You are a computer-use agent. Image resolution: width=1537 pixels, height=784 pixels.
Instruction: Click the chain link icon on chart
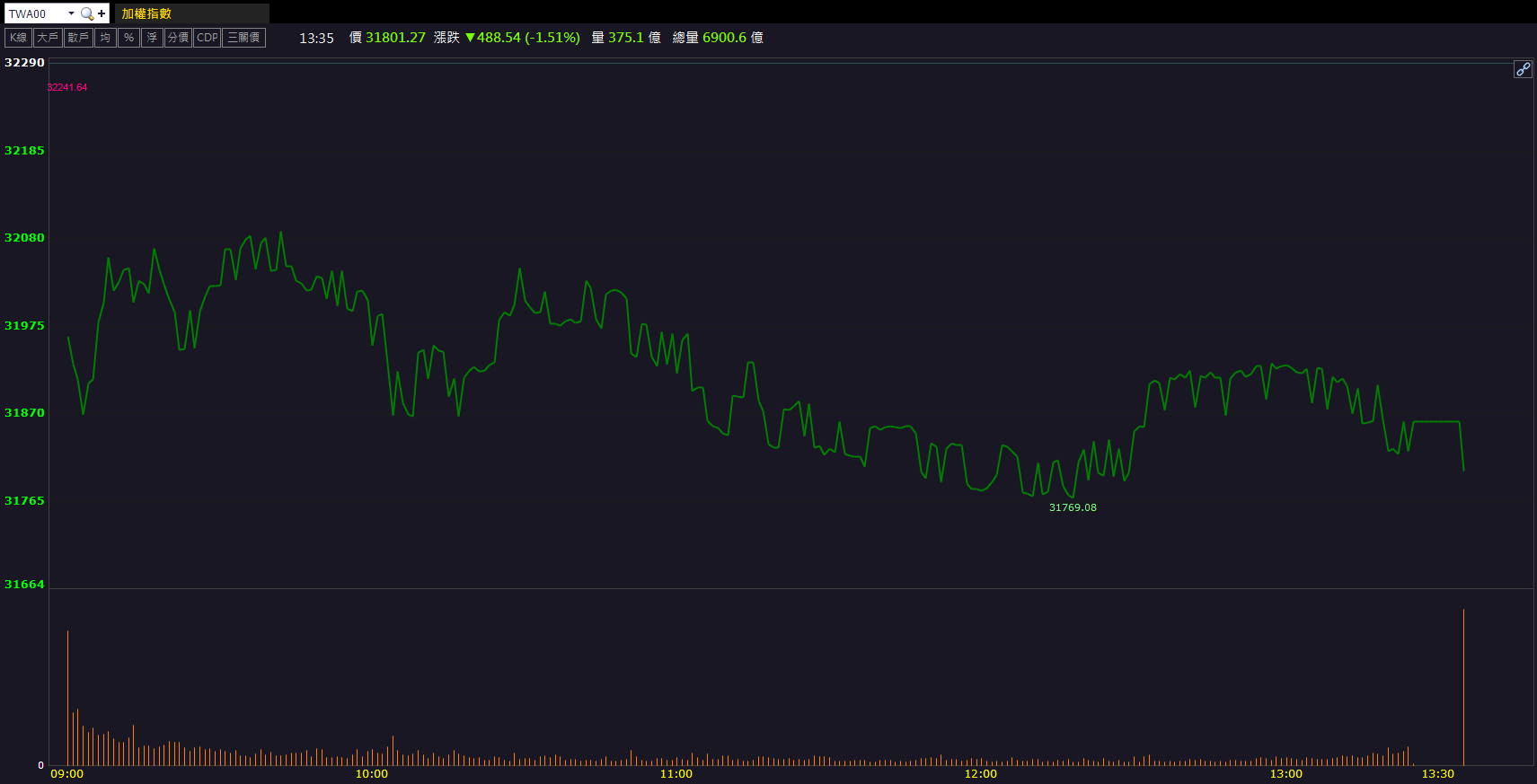coord(1523,69)
